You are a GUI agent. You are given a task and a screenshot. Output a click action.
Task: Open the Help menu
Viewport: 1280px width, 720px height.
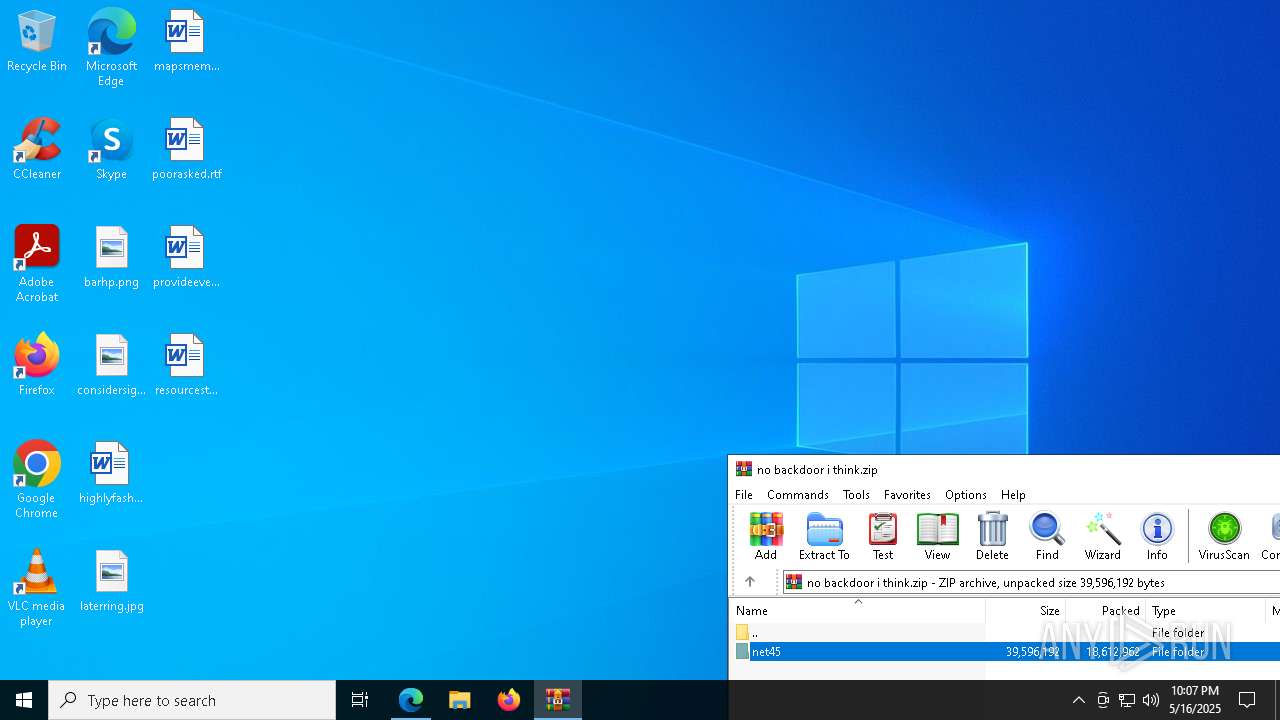1013,495
